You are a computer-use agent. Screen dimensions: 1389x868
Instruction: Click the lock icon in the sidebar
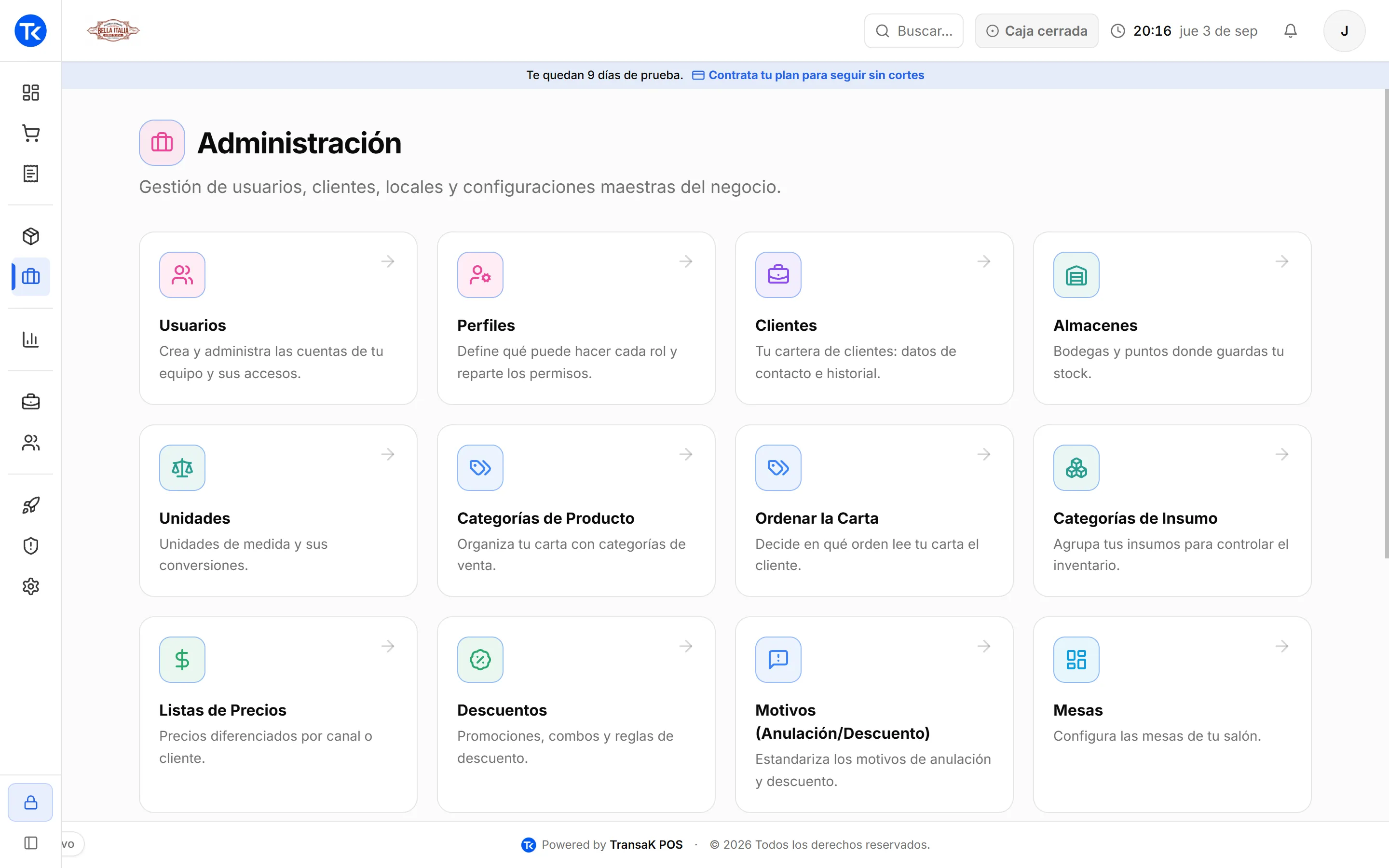[x=30, y=802]
